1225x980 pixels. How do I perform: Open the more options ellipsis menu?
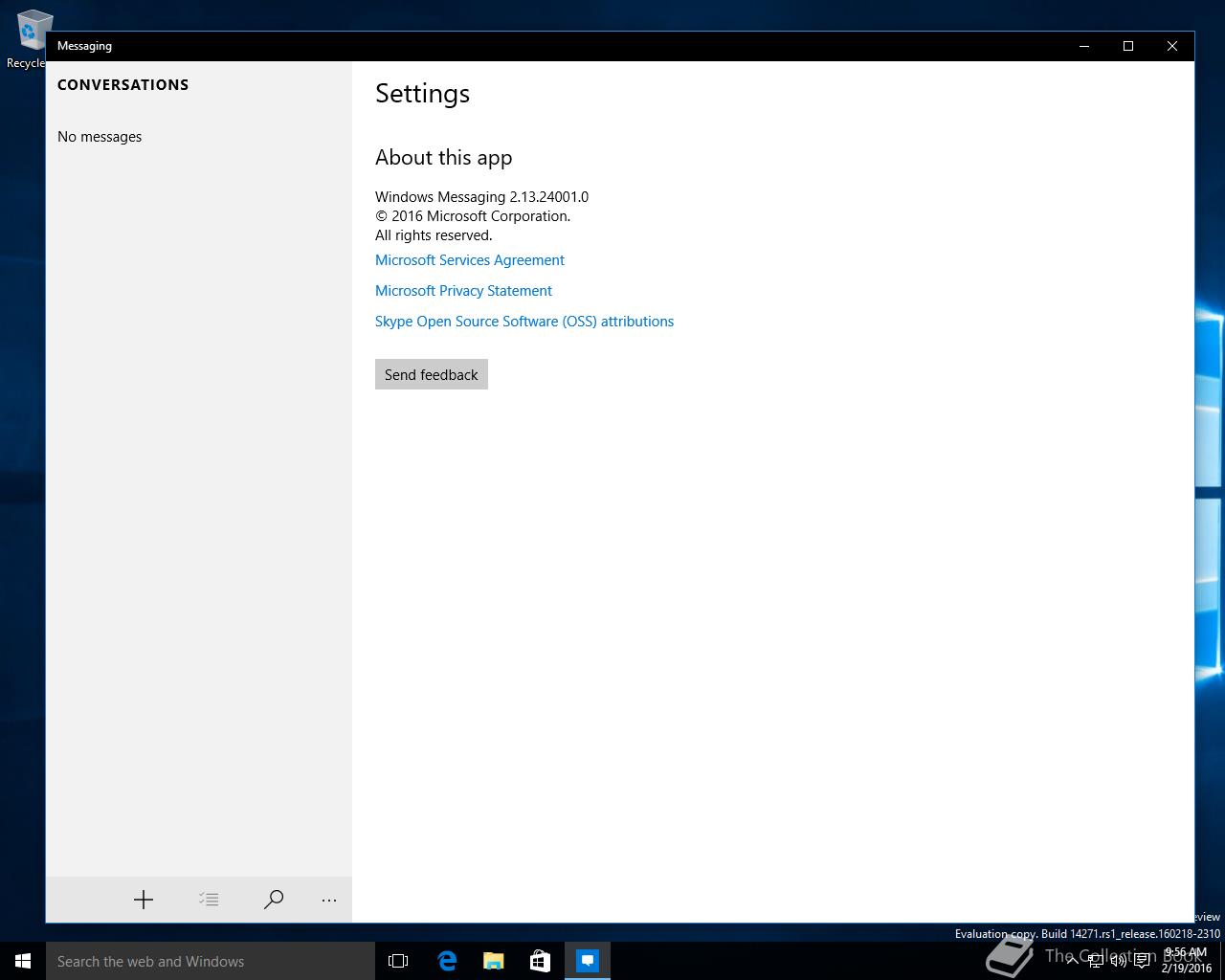pyautogui.click(x=329, y=900)
